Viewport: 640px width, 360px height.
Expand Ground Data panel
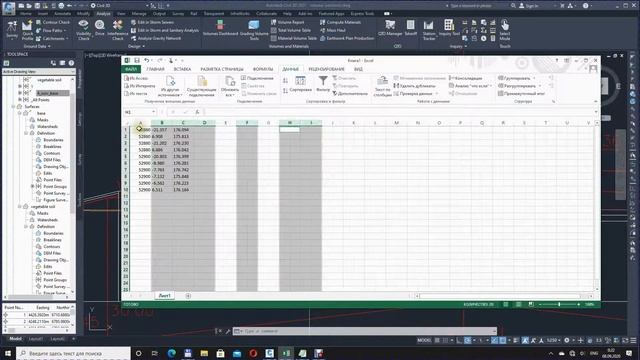point(37,47)
